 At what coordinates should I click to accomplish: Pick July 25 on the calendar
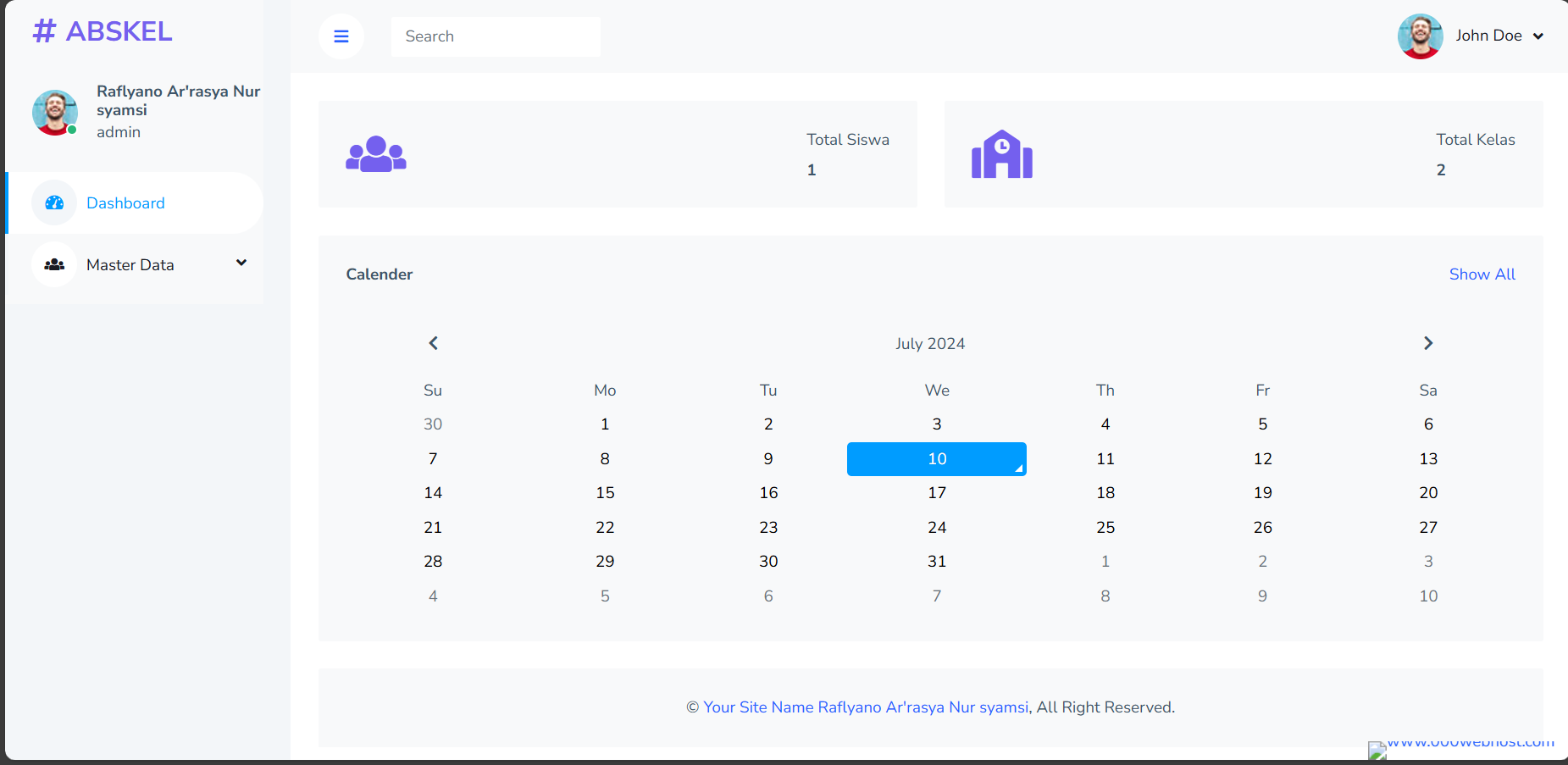click(x=1105, y=528)
